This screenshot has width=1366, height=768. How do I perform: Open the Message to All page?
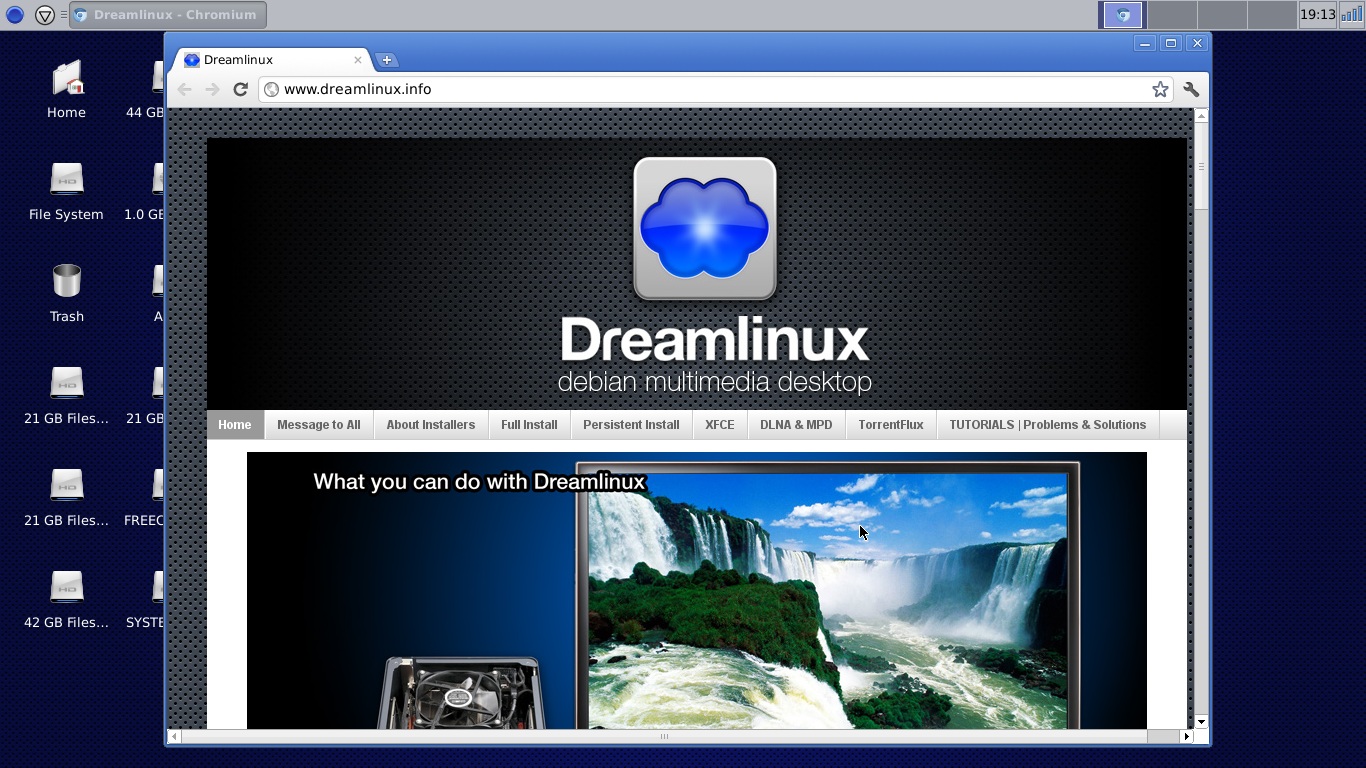pos(318,425)
